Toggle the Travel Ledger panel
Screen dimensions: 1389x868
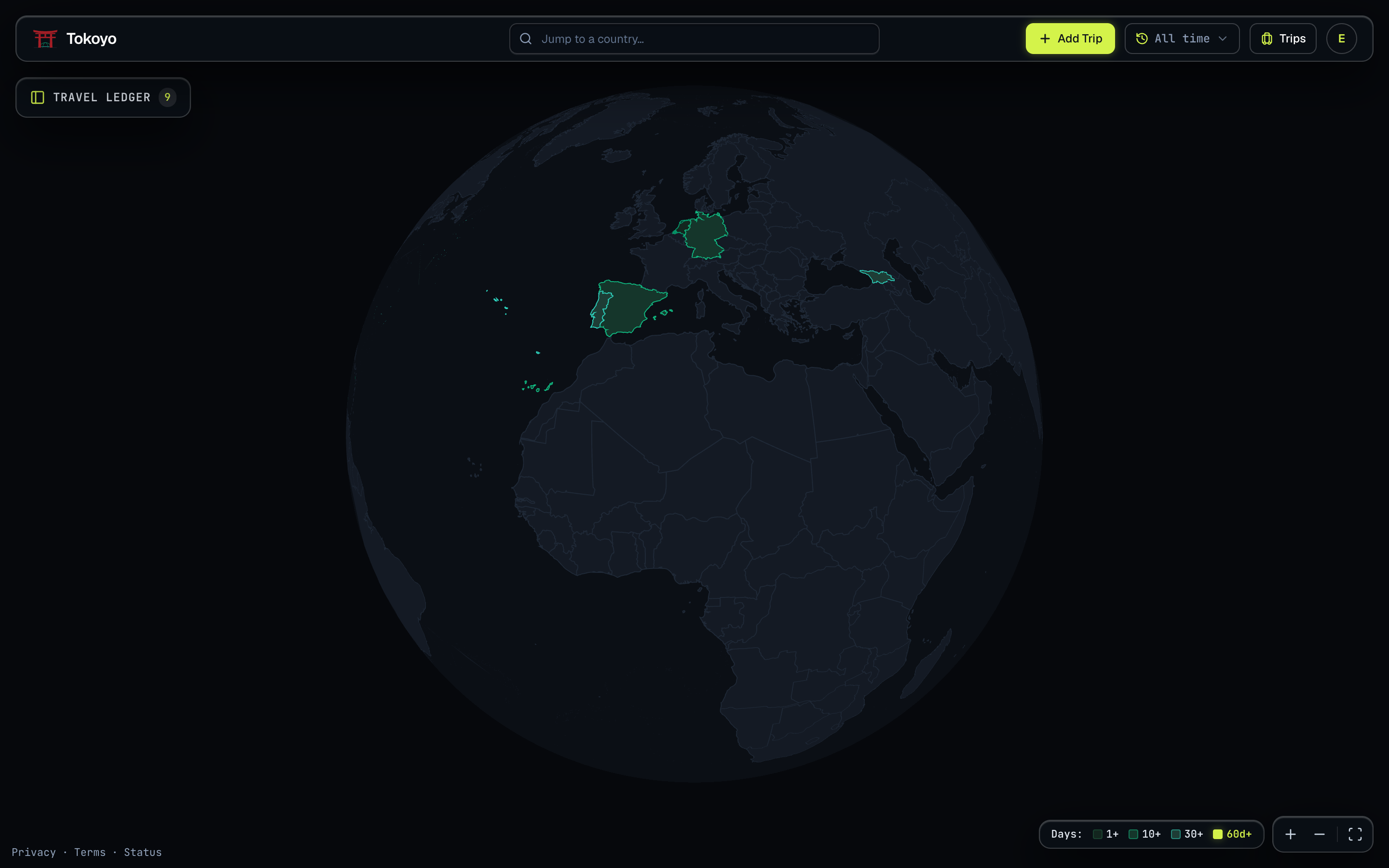pos(103,97)
